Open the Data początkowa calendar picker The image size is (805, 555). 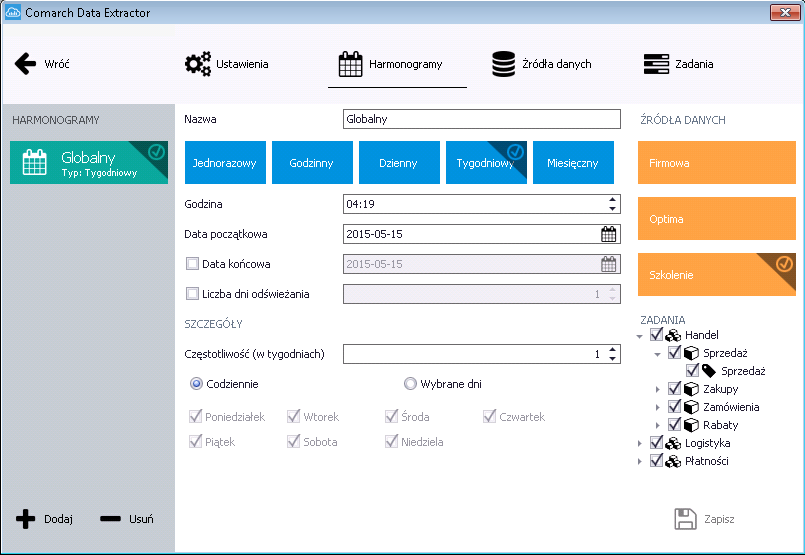[608, 234]
